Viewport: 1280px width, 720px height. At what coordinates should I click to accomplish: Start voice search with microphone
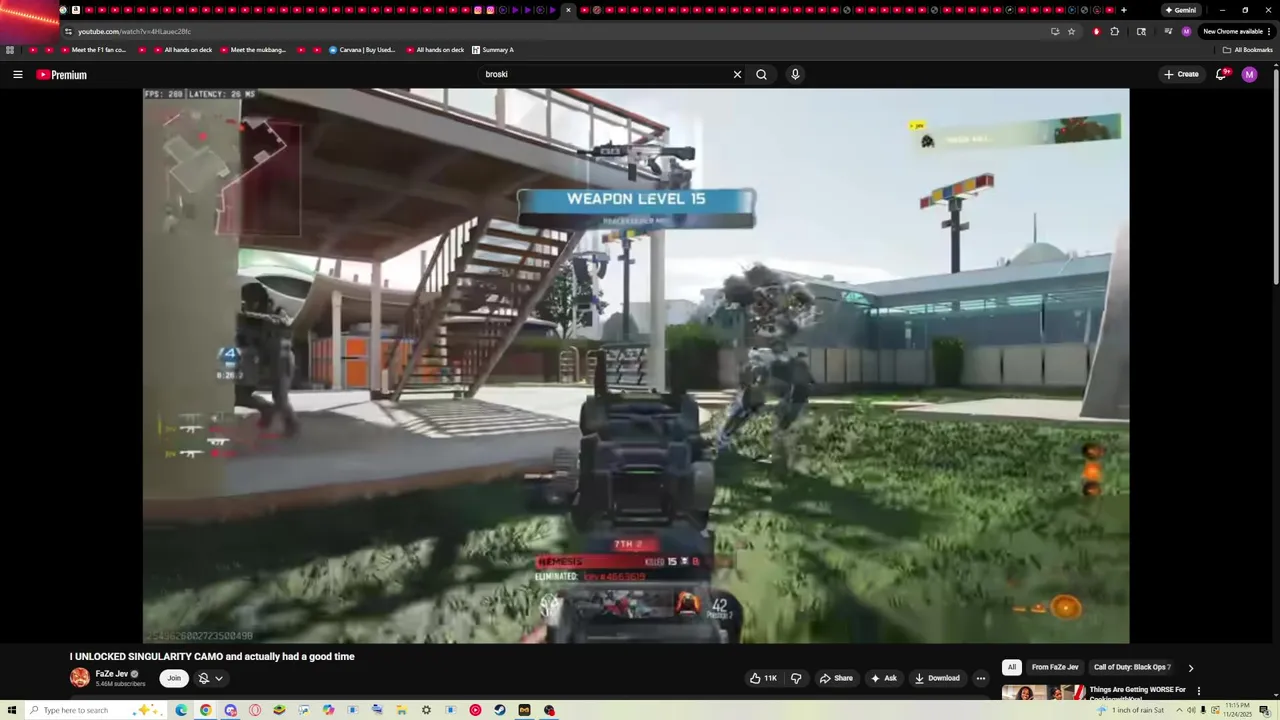click(795, 75)
